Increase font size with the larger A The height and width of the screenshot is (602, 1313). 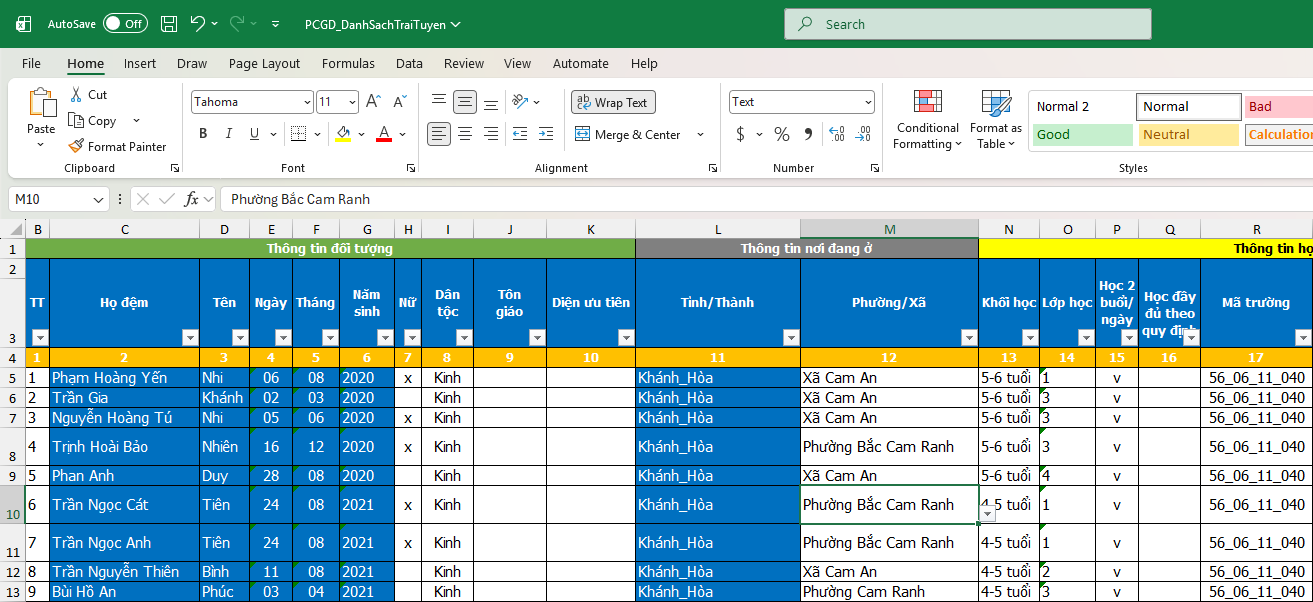coord(373,102)
